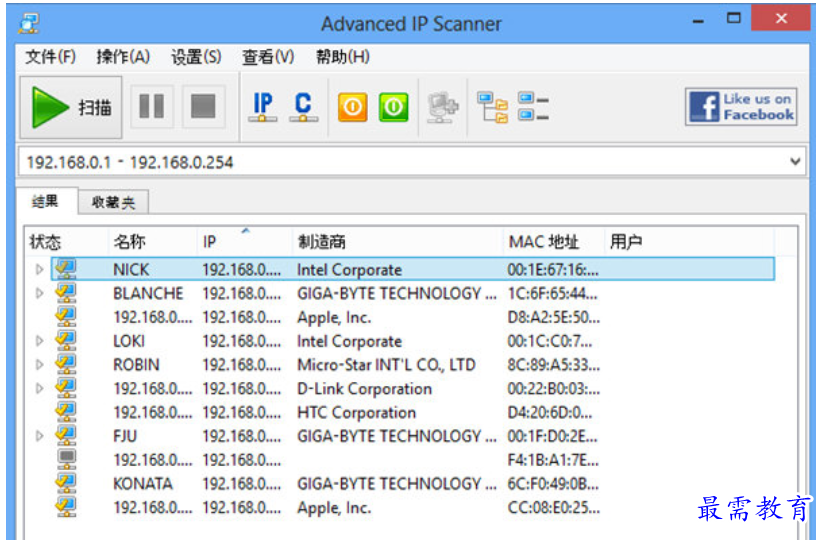Expand the LOKI row
819x540 pixels.
[39, 341]
